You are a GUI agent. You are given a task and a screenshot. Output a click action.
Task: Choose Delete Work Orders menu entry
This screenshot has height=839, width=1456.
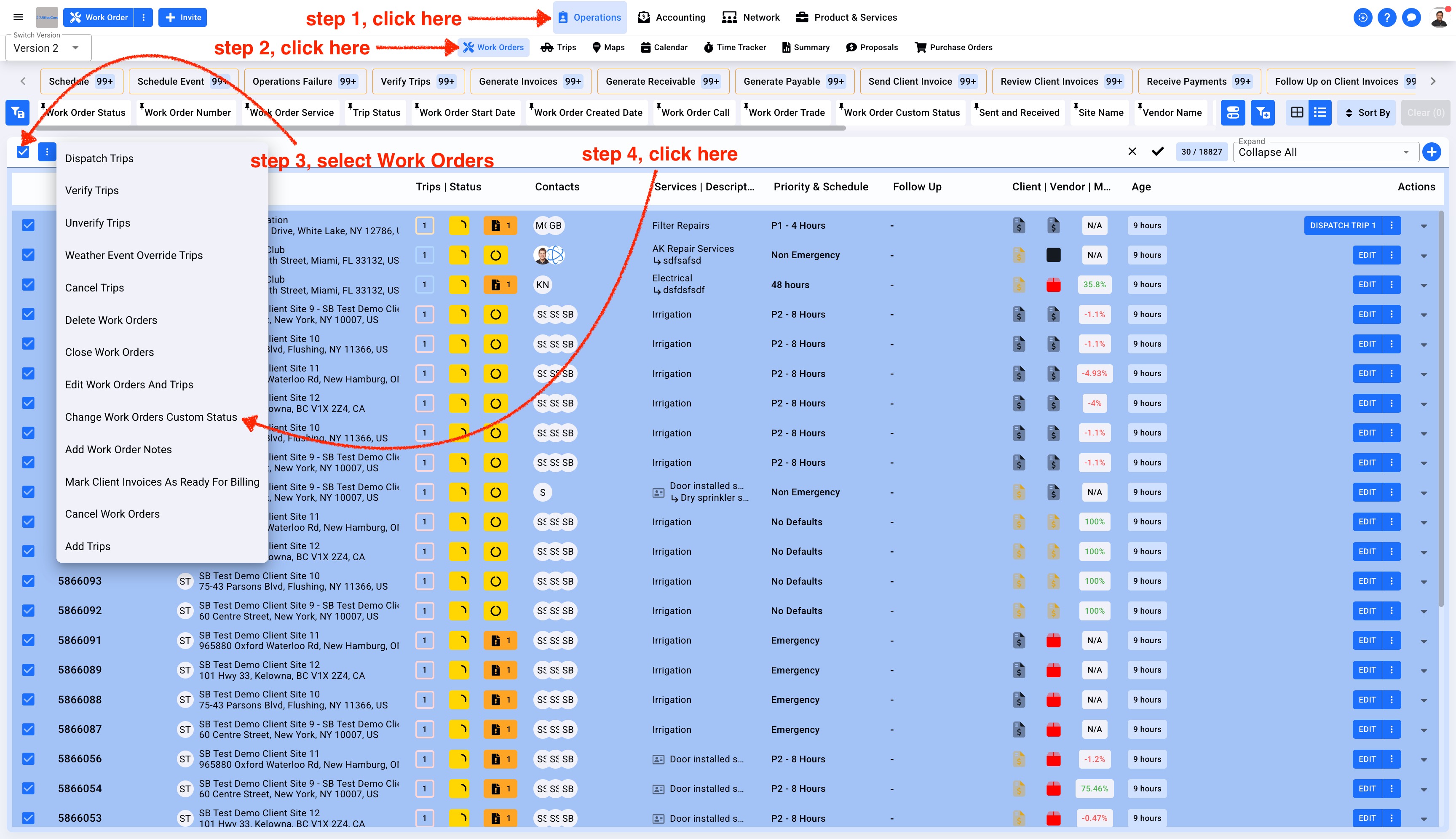111,320
